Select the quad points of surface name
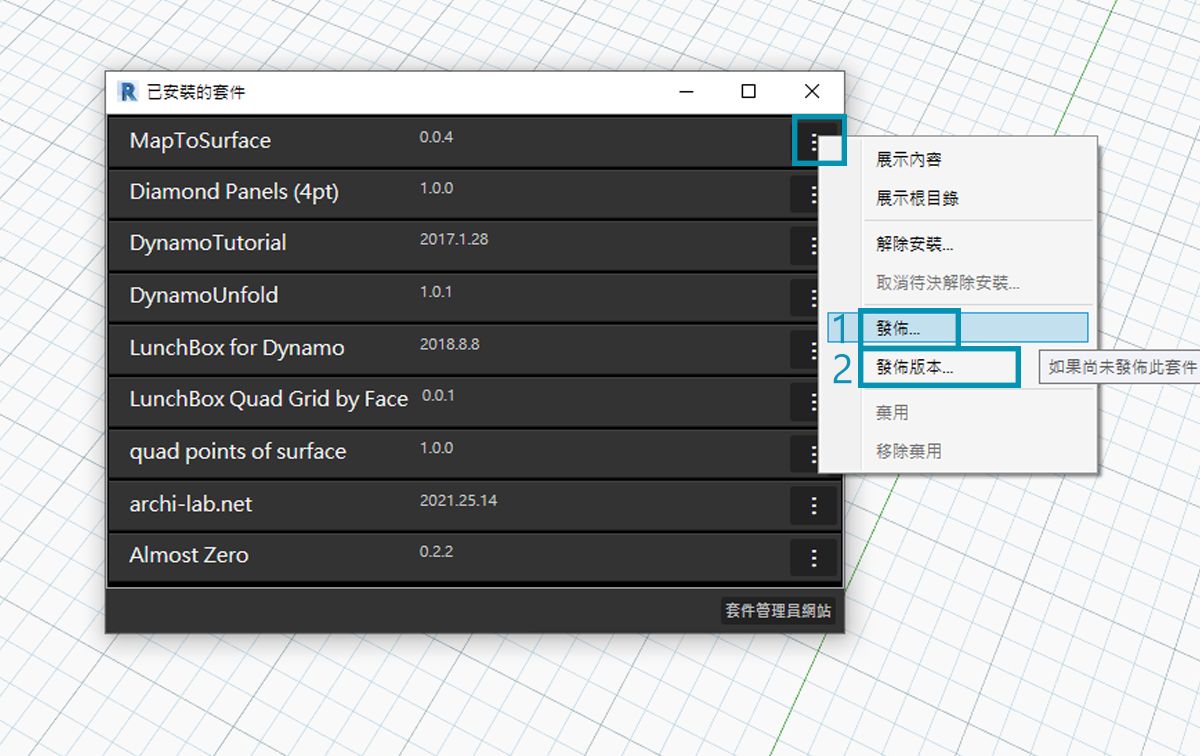This screenshot has height=756, width=1200. click(x=238, y=452)
